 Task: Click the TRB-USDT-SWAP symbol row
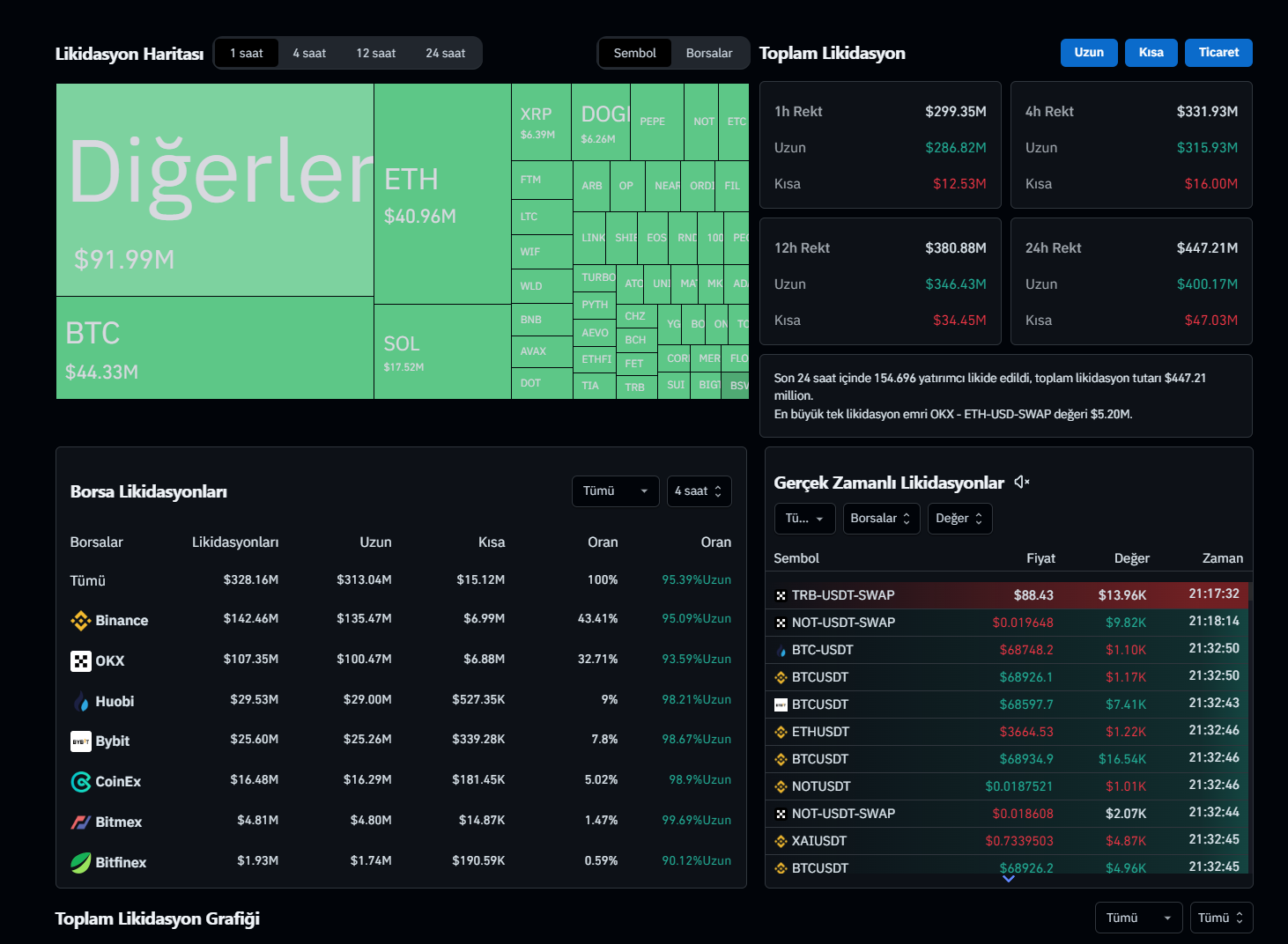[1007, 595]
